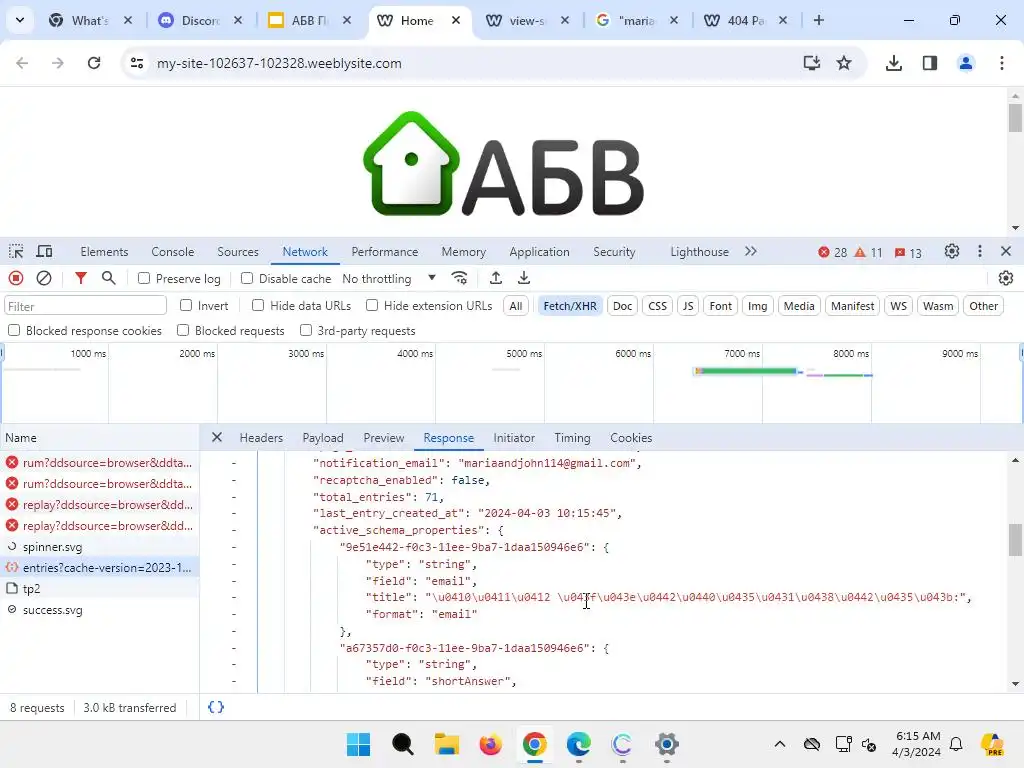1024x768 pixels.
Task: Close the DevTools panel
Action: [x=1006, y=251]
